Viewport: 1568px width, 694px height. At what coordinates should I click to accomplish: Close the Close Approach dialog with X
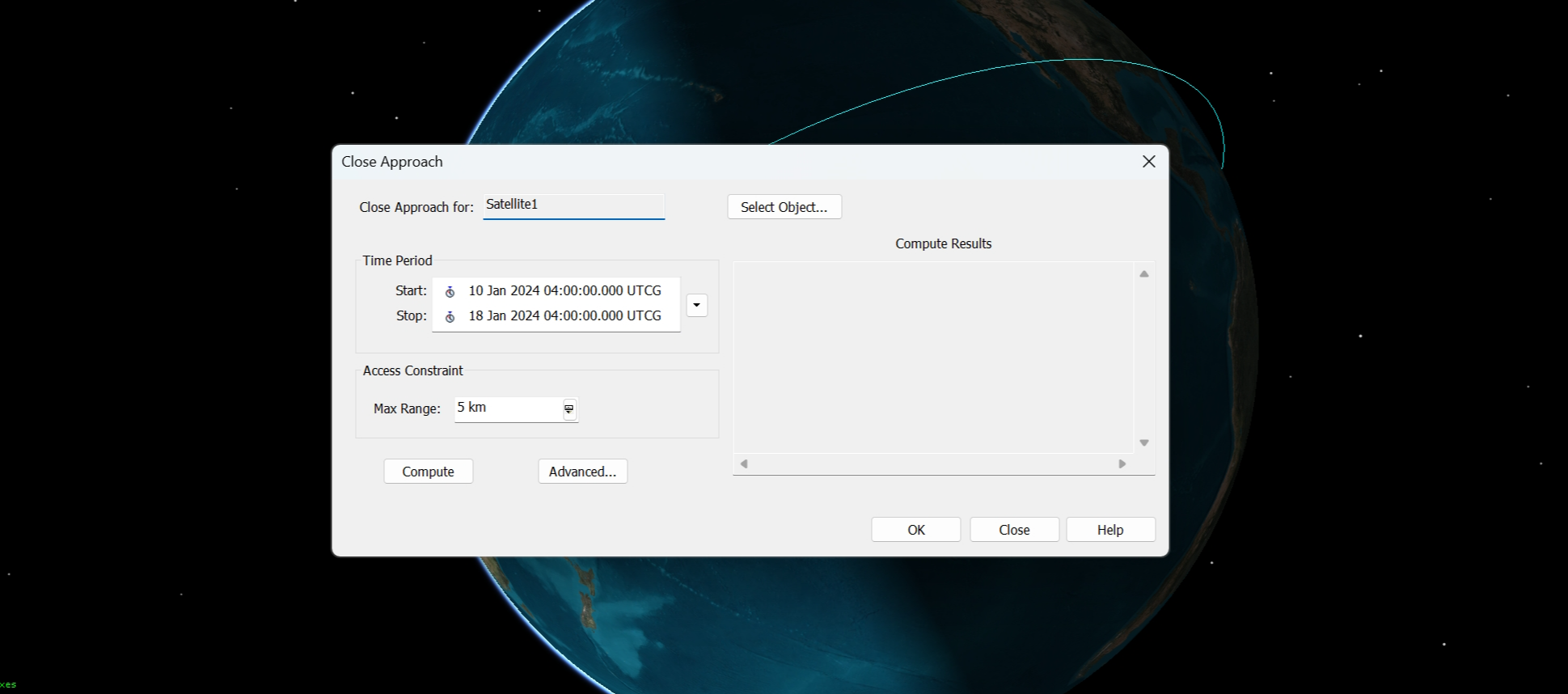coord(1148,162)
